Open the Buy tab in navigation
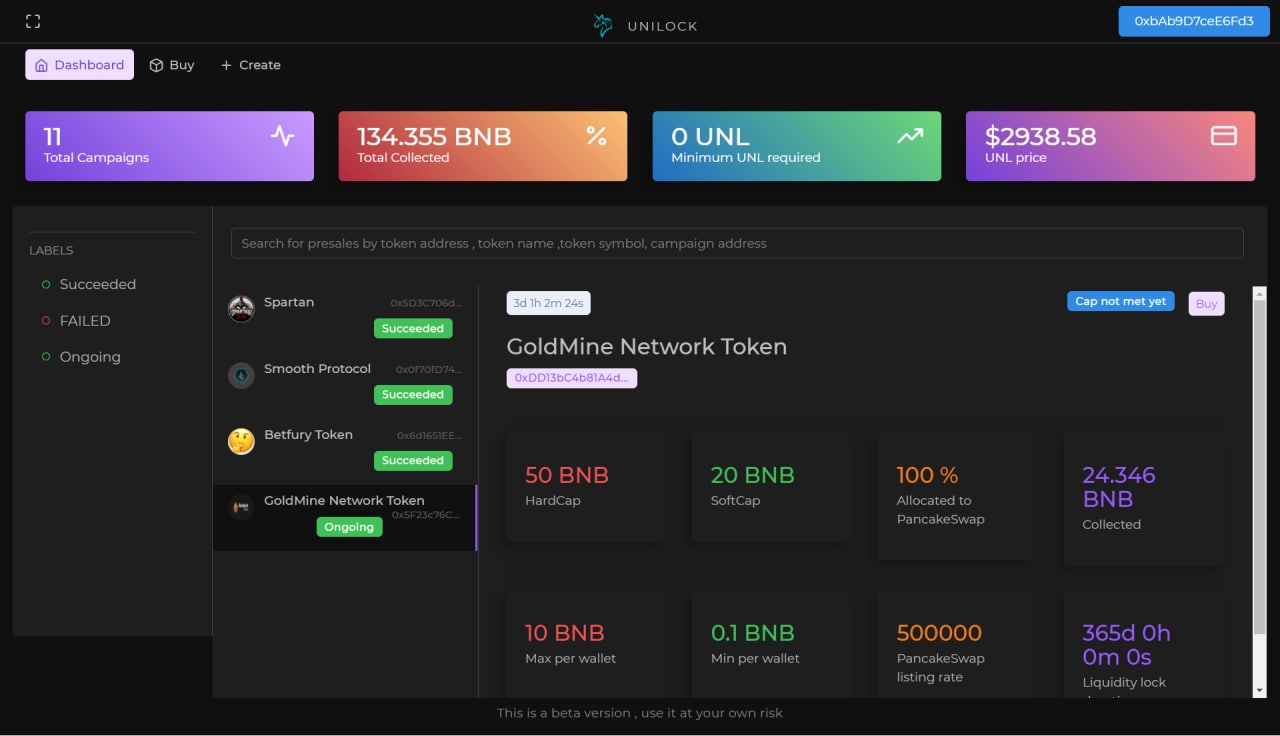 click(x=172, y=65)
